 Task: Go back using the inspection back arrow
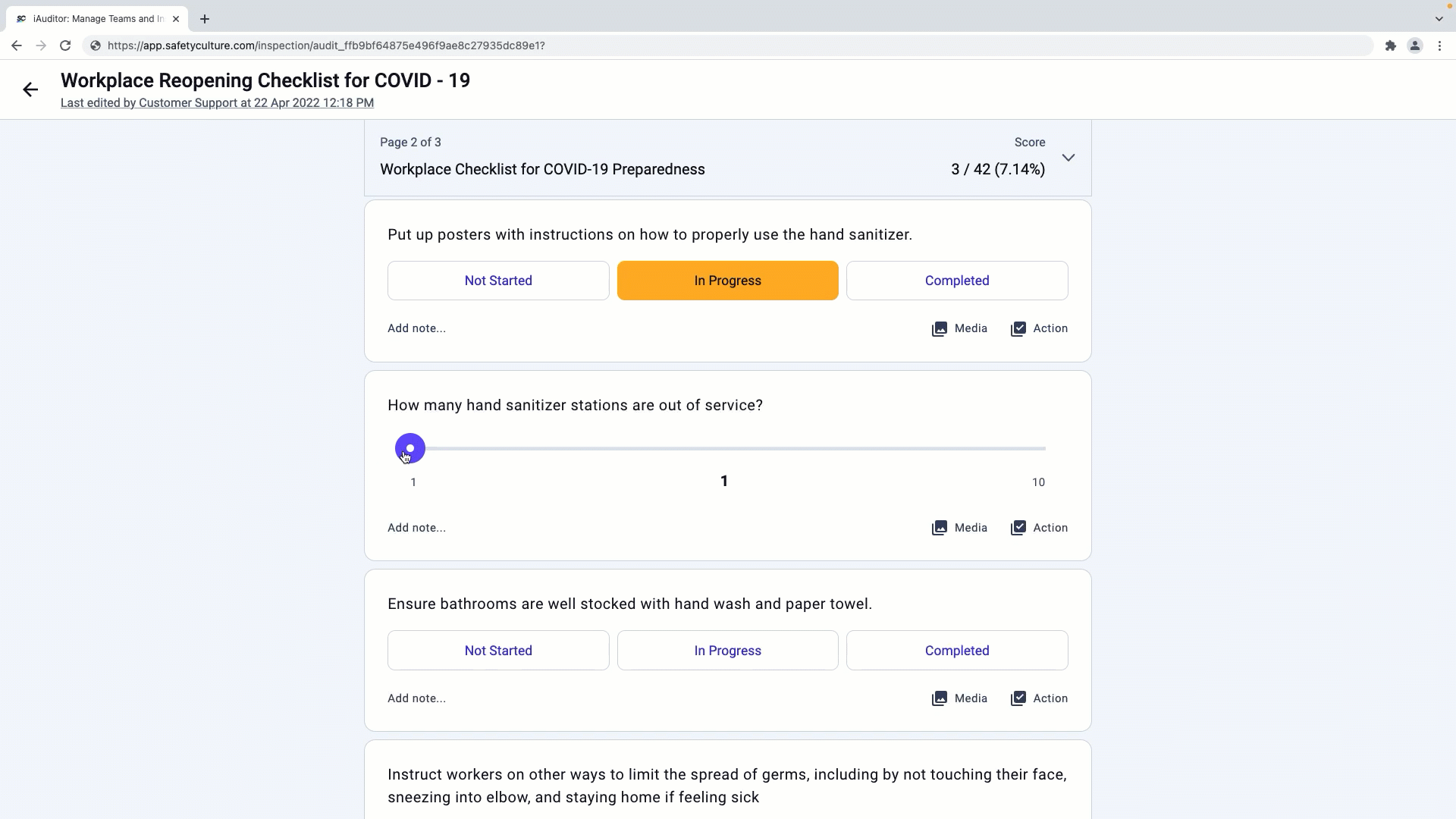(30, 89)
